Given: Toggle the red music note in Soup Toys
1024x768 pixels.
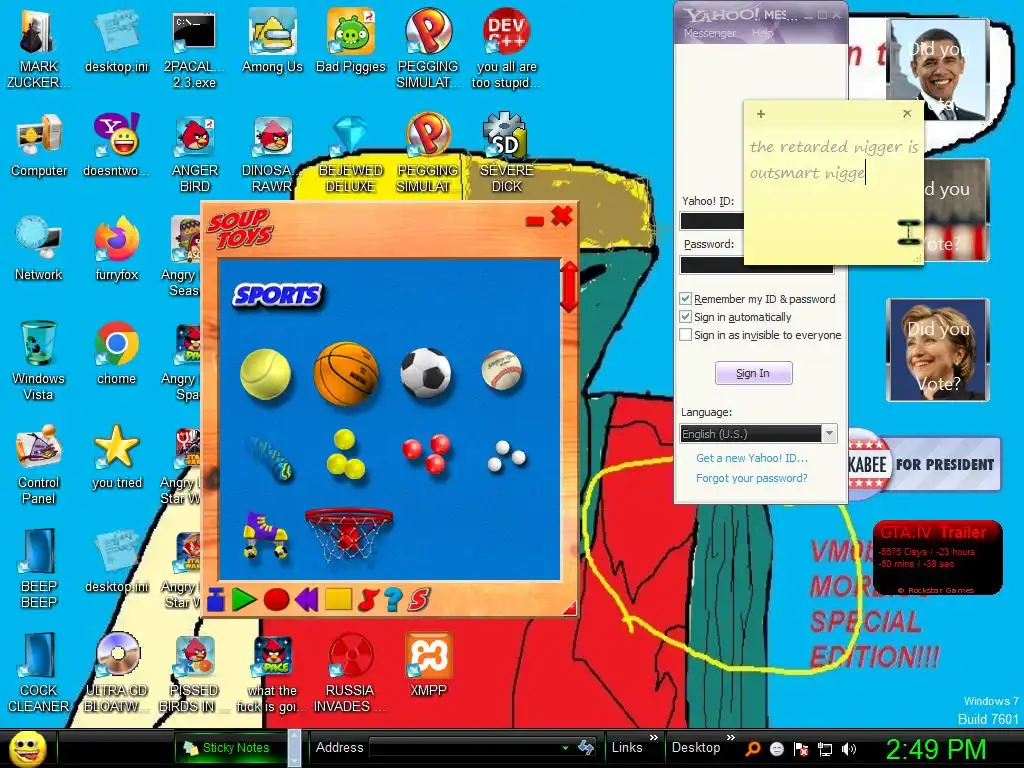Looking at the screenshot, I should (x=368, y=600).
